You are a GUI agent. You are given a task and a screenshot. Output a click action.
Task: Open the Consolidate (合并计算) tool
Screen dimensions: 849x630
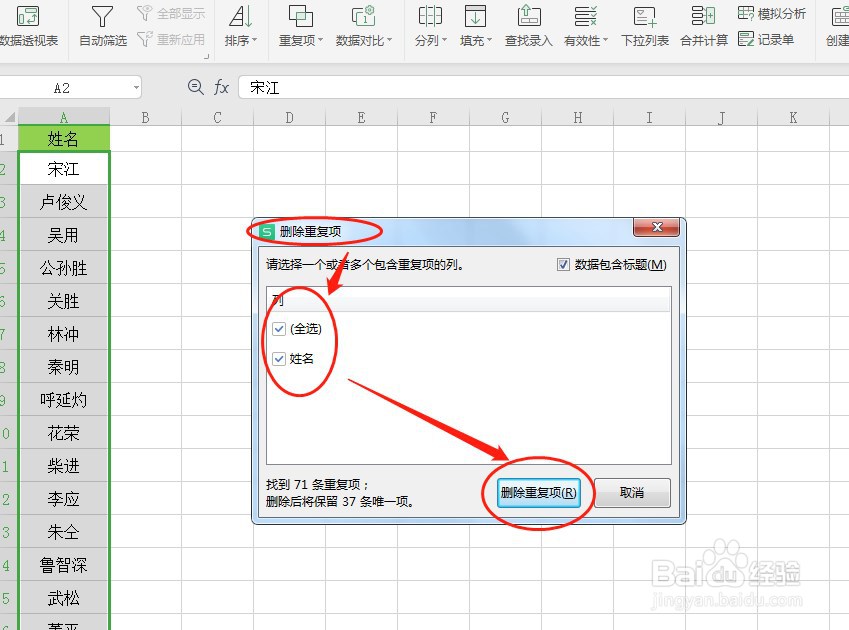point(702,27)
